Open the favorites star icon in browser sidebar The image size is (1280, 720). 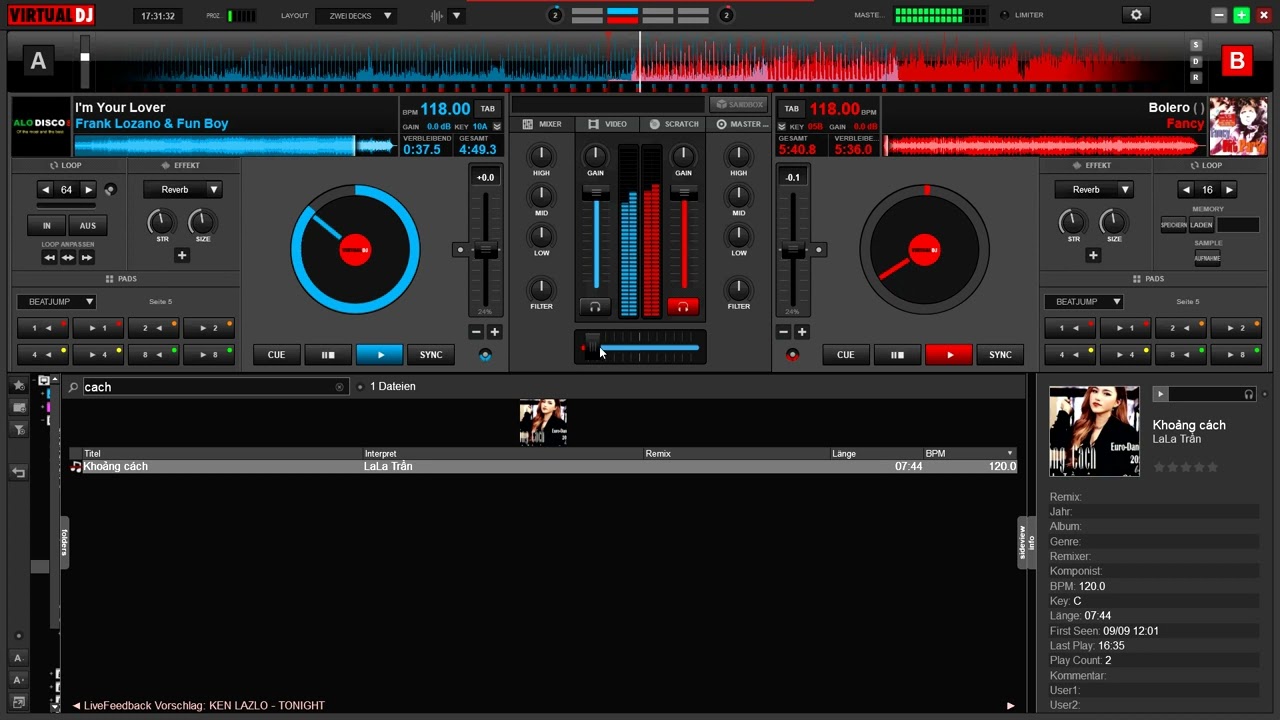(x=19, y=386)
